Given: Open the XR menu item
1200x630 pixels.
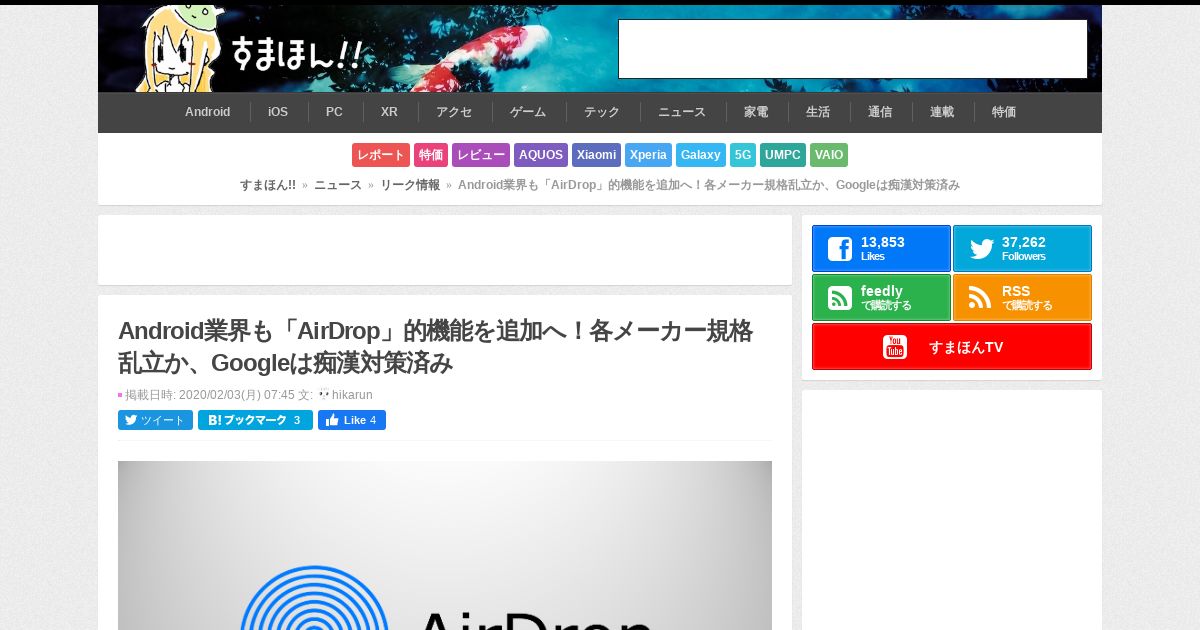Looking at the screenshot, I should click(x=389, y=112).
